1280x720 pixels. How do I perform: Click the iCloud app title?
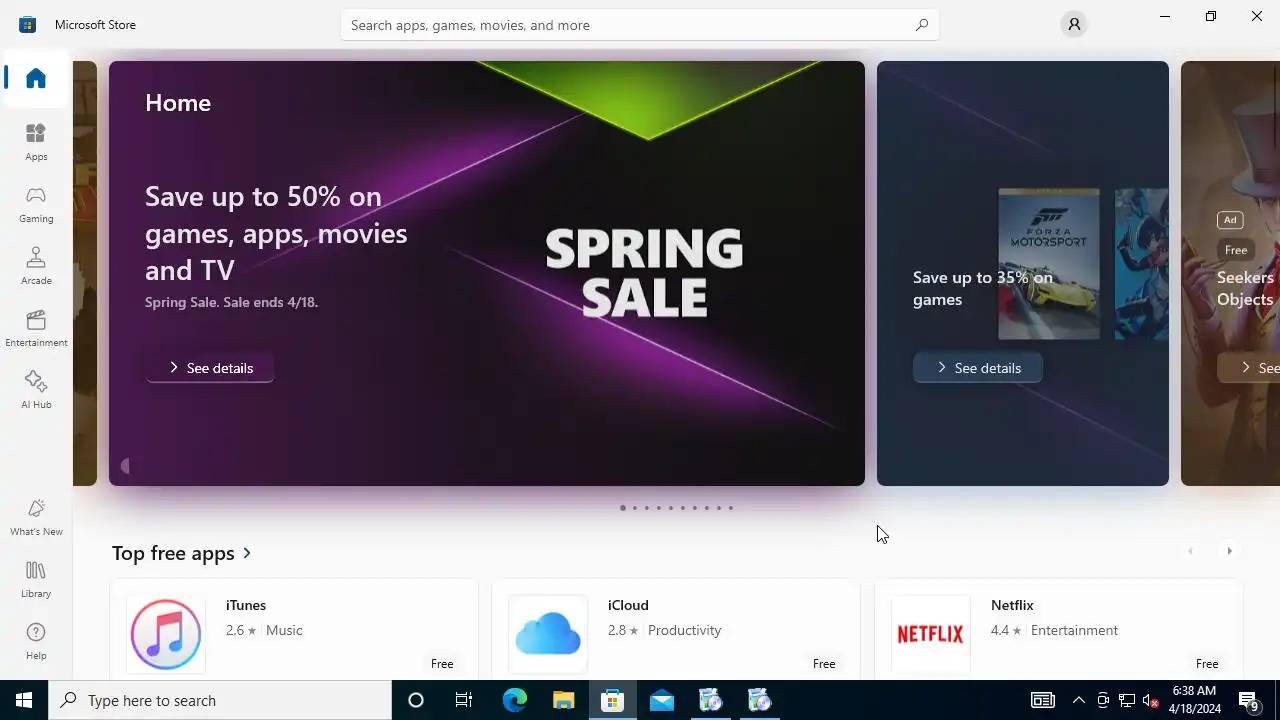(x=628, y=605)
